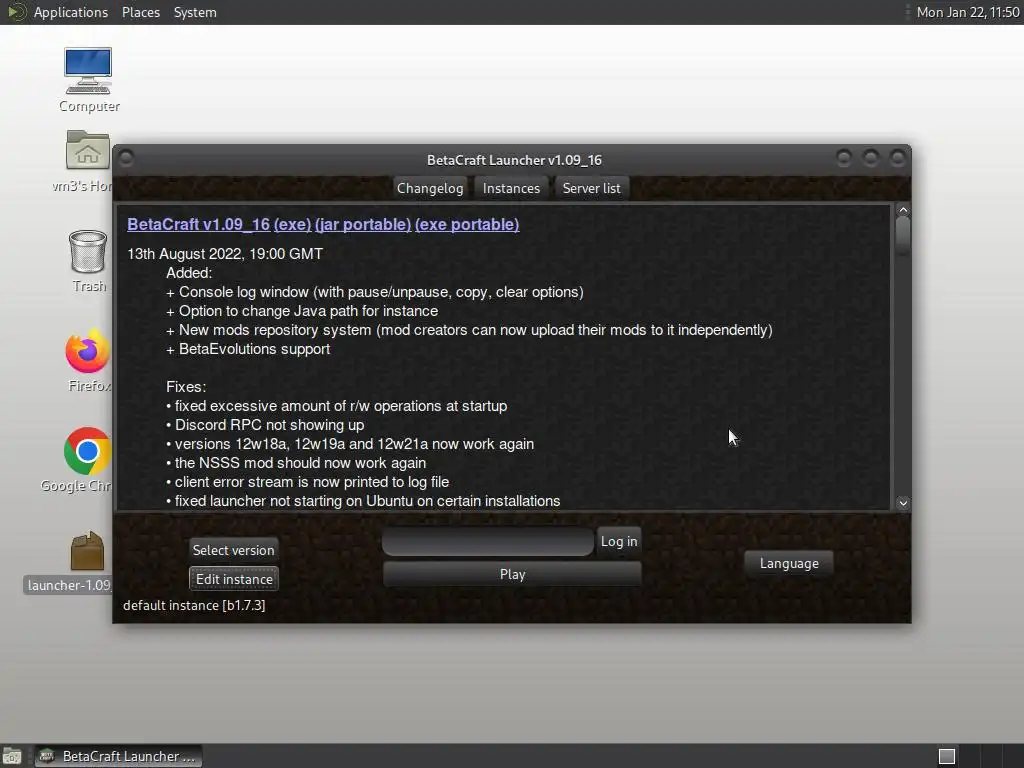Open the (jar portable) download link

[x=363, y=224]
